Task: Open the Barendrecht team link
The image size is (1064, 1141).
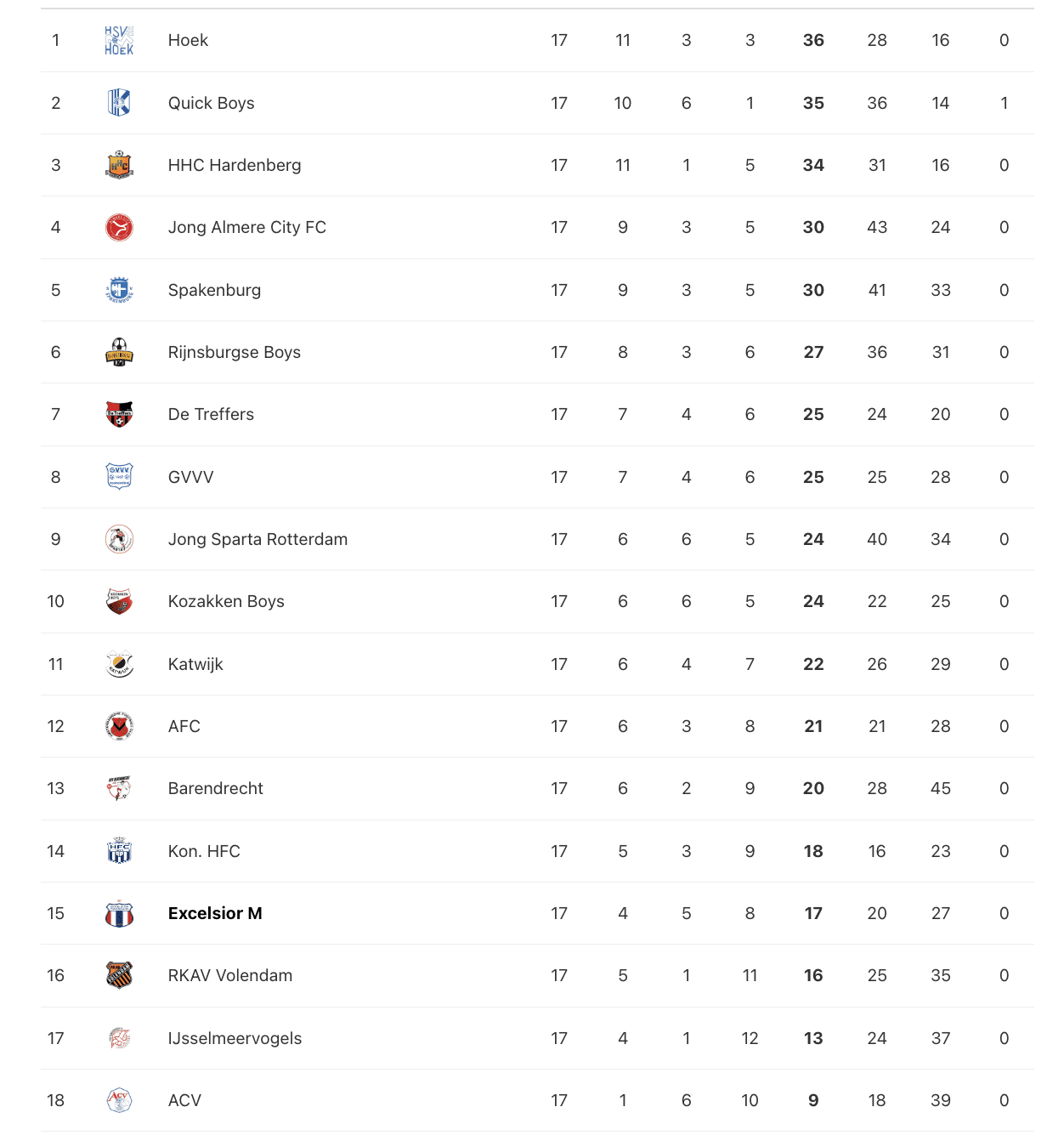Action: coord(216,788)
